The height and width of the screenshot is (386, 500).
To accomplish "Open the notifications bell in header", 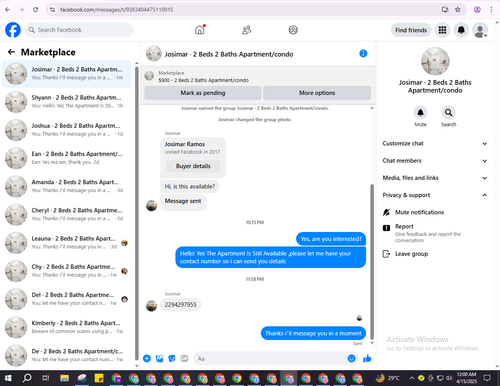I will 461,30.
